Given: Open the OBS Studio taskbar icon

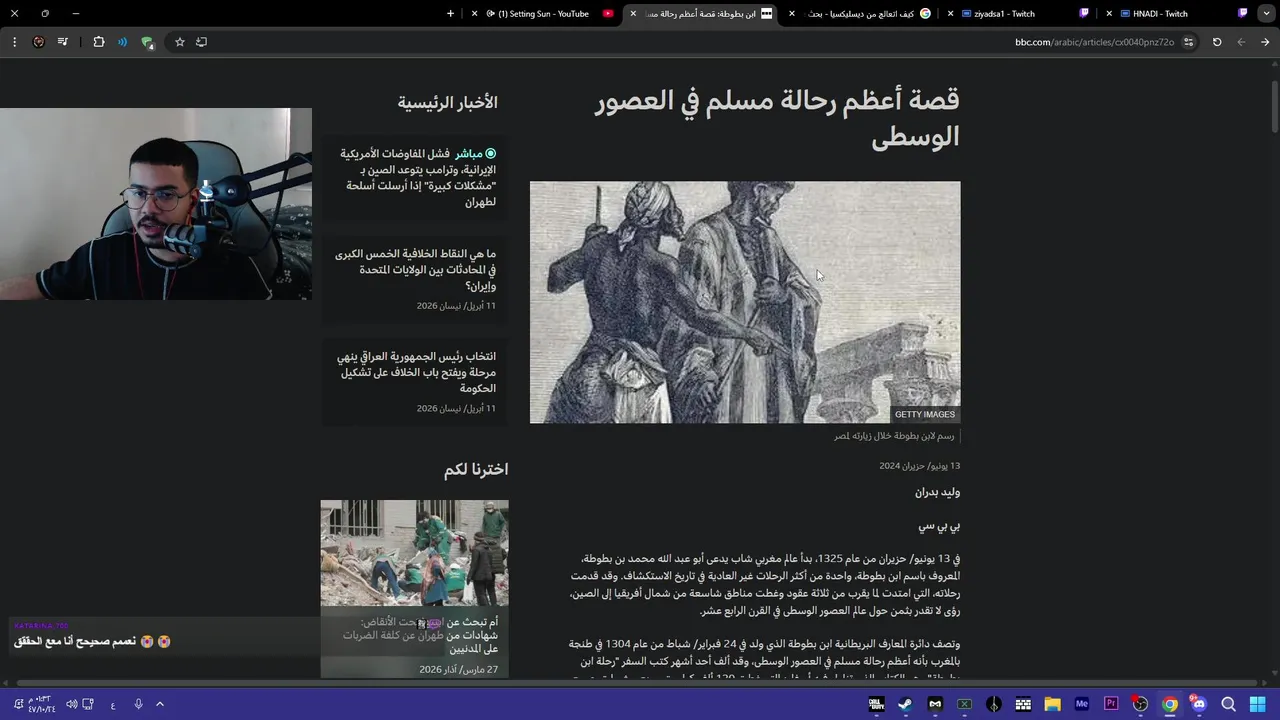Looking at the screenshot, I should point(1140,704).
